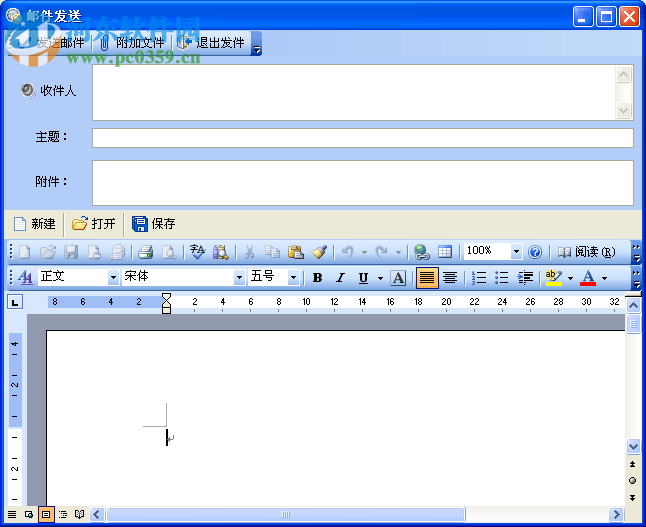Screen dimensions: 646x527
Task: Click the indent marker on horizontal ruler
Action: point(166,303)
